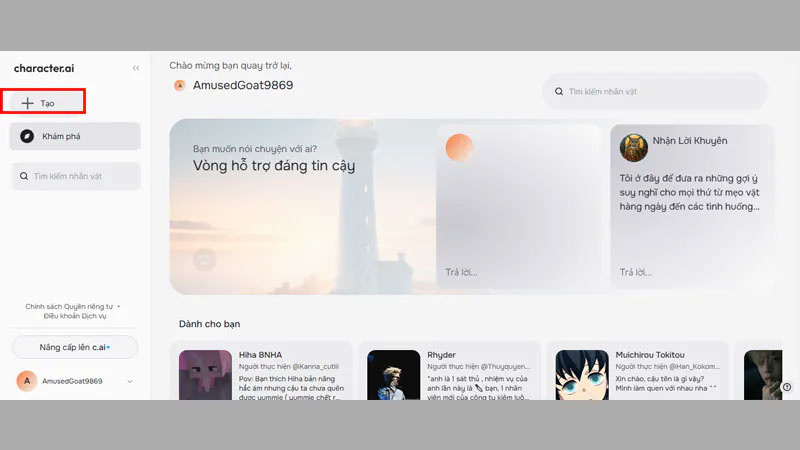This screenshot has width=800, height=450.
Task: Open the Điều khoản Dịch vụ link
Action: 75,316
